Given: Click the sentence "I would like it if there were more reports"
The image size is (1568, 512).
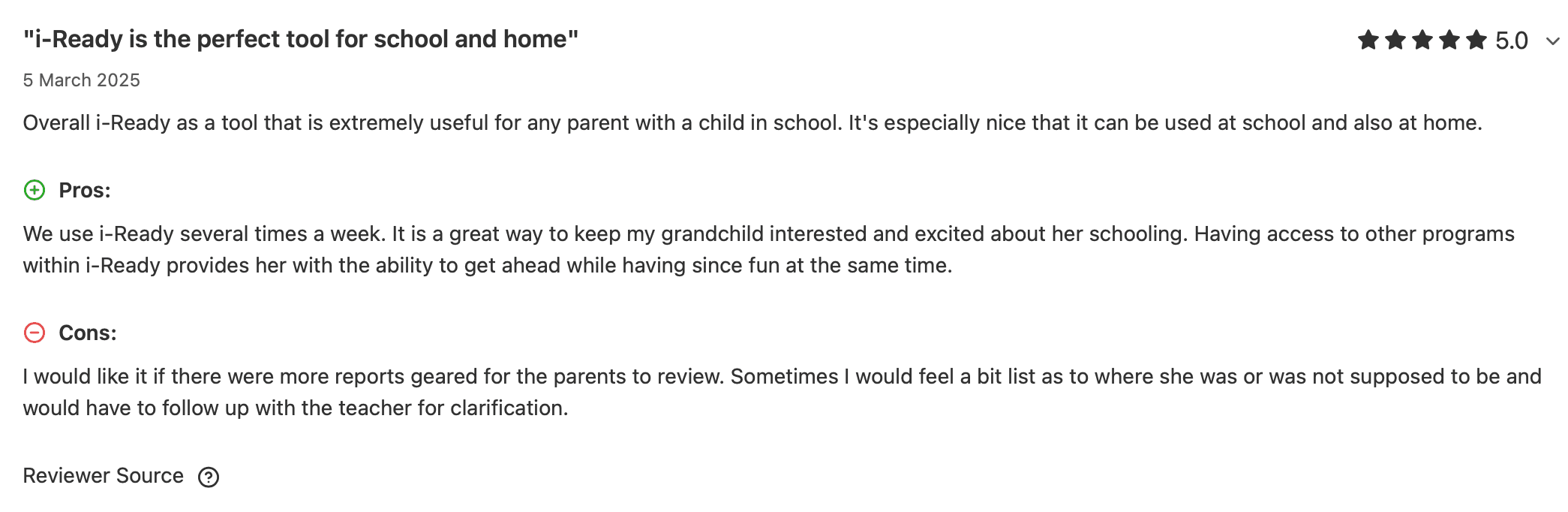Looking at the screenshot, I should pyautogui.click(x=374, y=377).
